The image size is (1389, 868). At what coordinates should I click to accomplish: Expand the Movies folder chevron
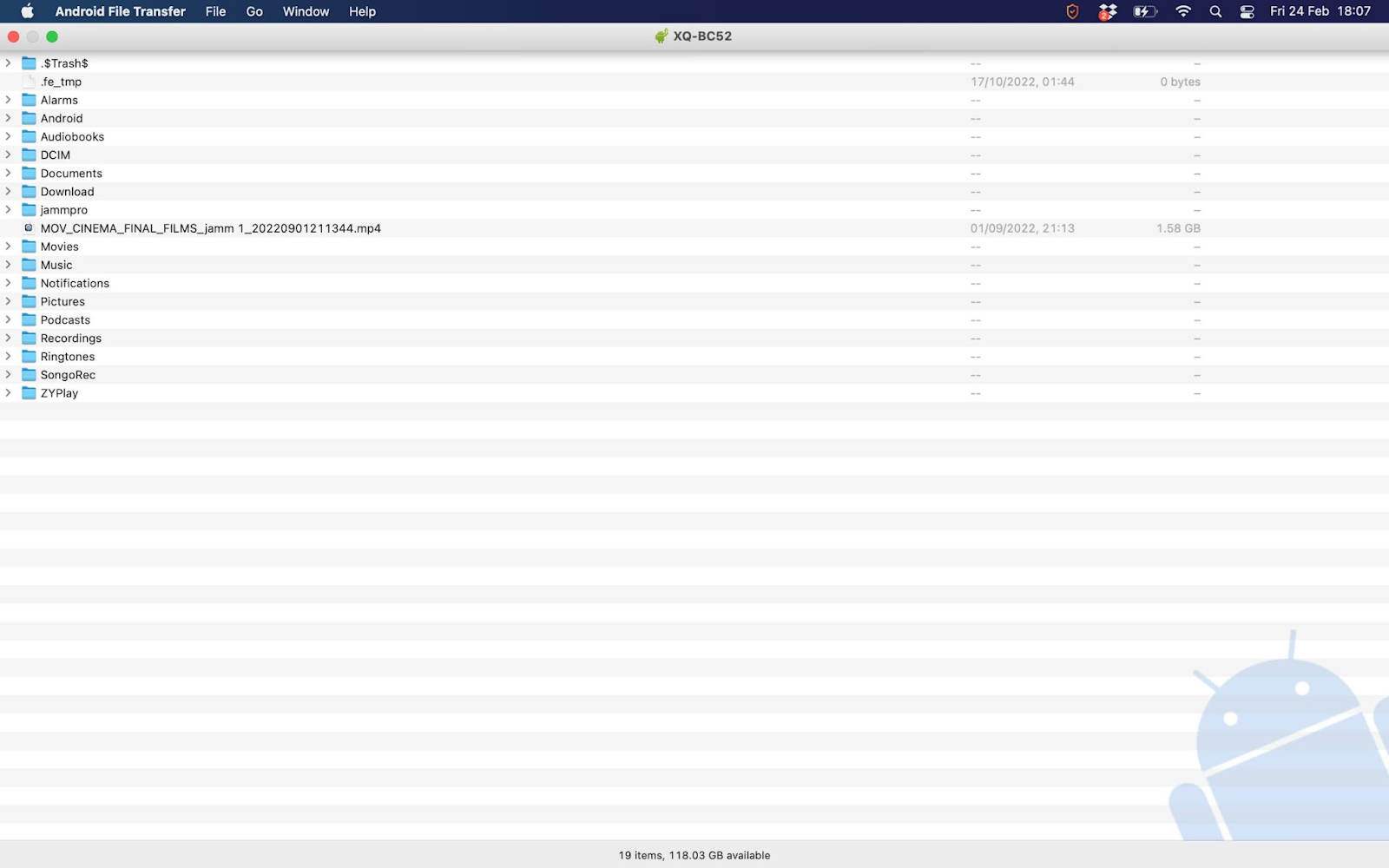pos(9,247)
